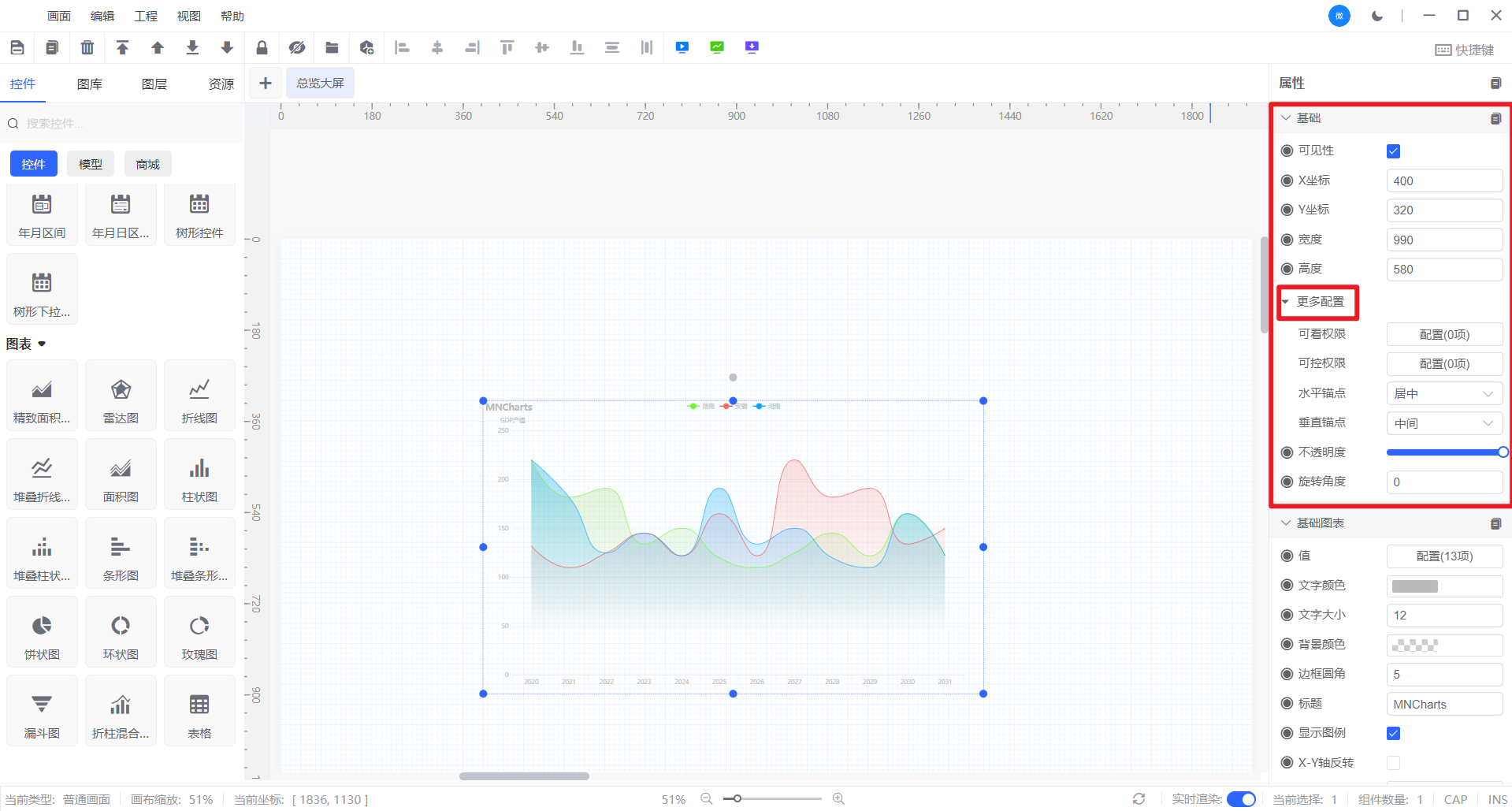
Task: Align components to top edge
Action: point(507,48)
